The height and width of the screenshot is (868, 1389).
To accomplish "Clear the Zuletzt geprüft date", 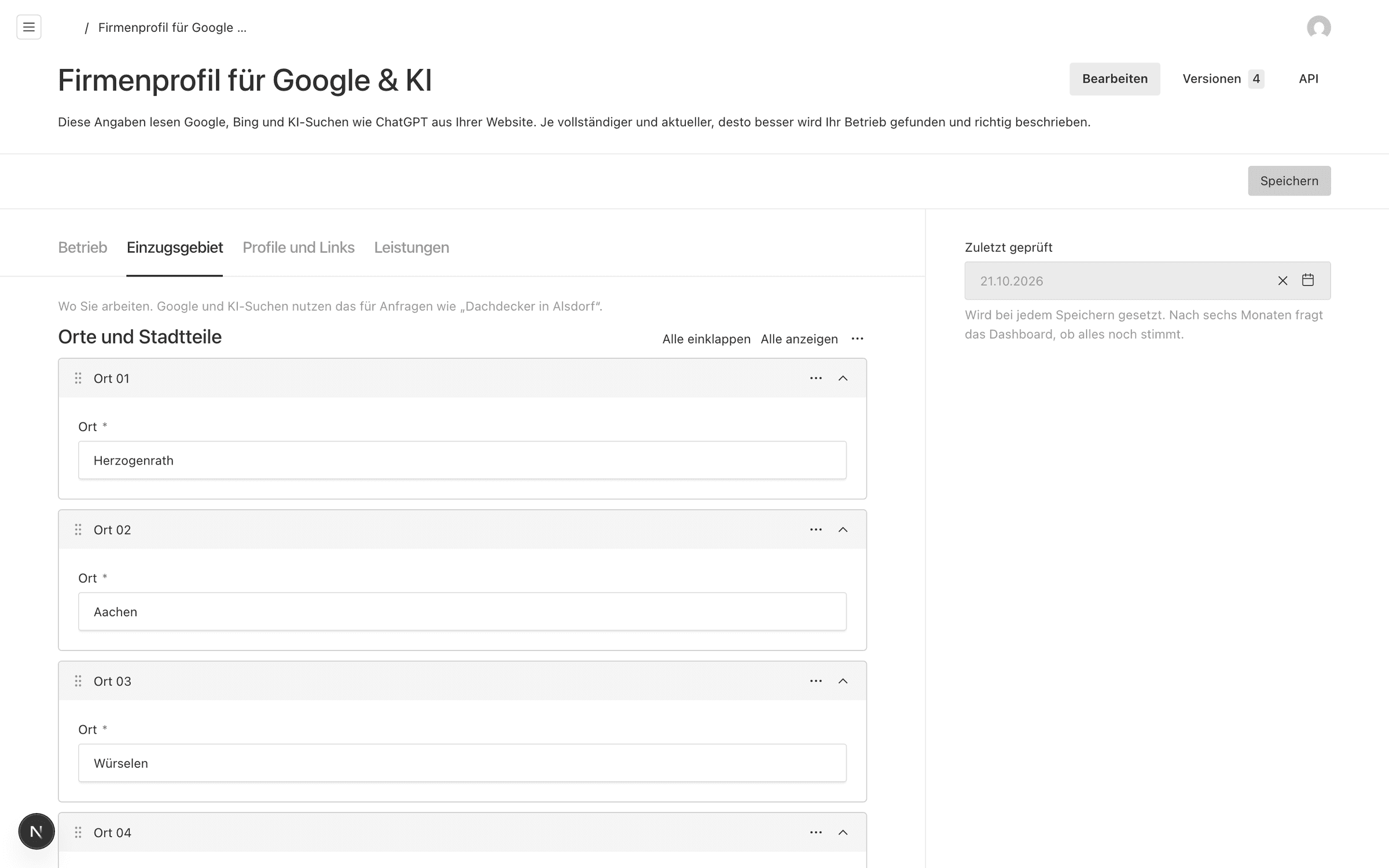I will click(x=1283, y=281).
